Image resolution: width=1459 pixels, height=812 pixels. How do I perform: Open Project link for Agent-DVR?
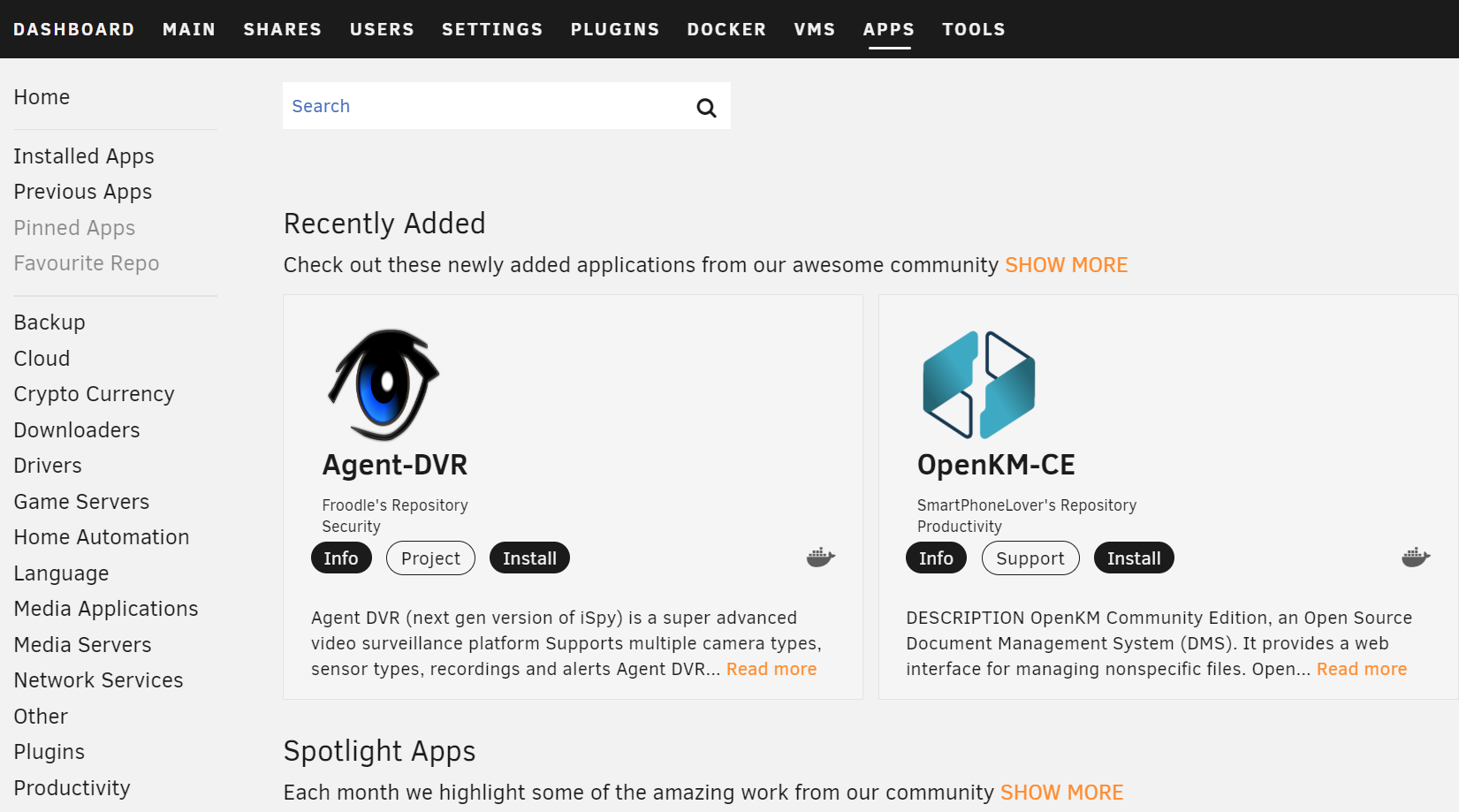[x=430, y=558]
